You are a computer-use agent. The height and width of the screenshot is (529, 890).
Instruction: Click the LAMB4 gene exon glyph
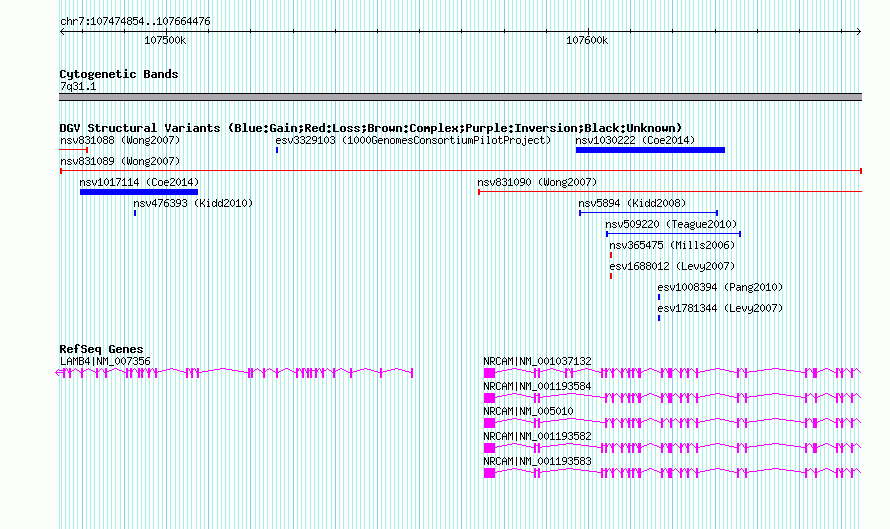pyautogui.click(x=234, y=373)
